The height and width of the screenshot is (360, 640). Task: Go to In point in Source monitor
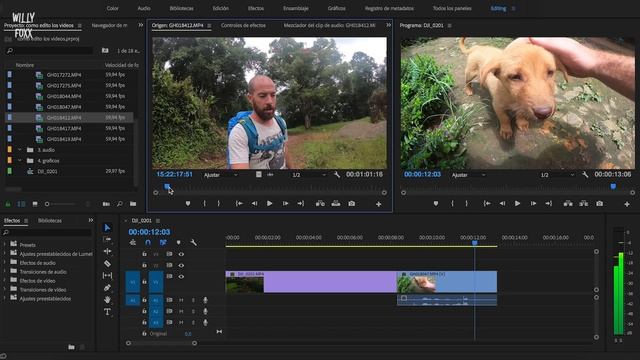tap(239, 203)
